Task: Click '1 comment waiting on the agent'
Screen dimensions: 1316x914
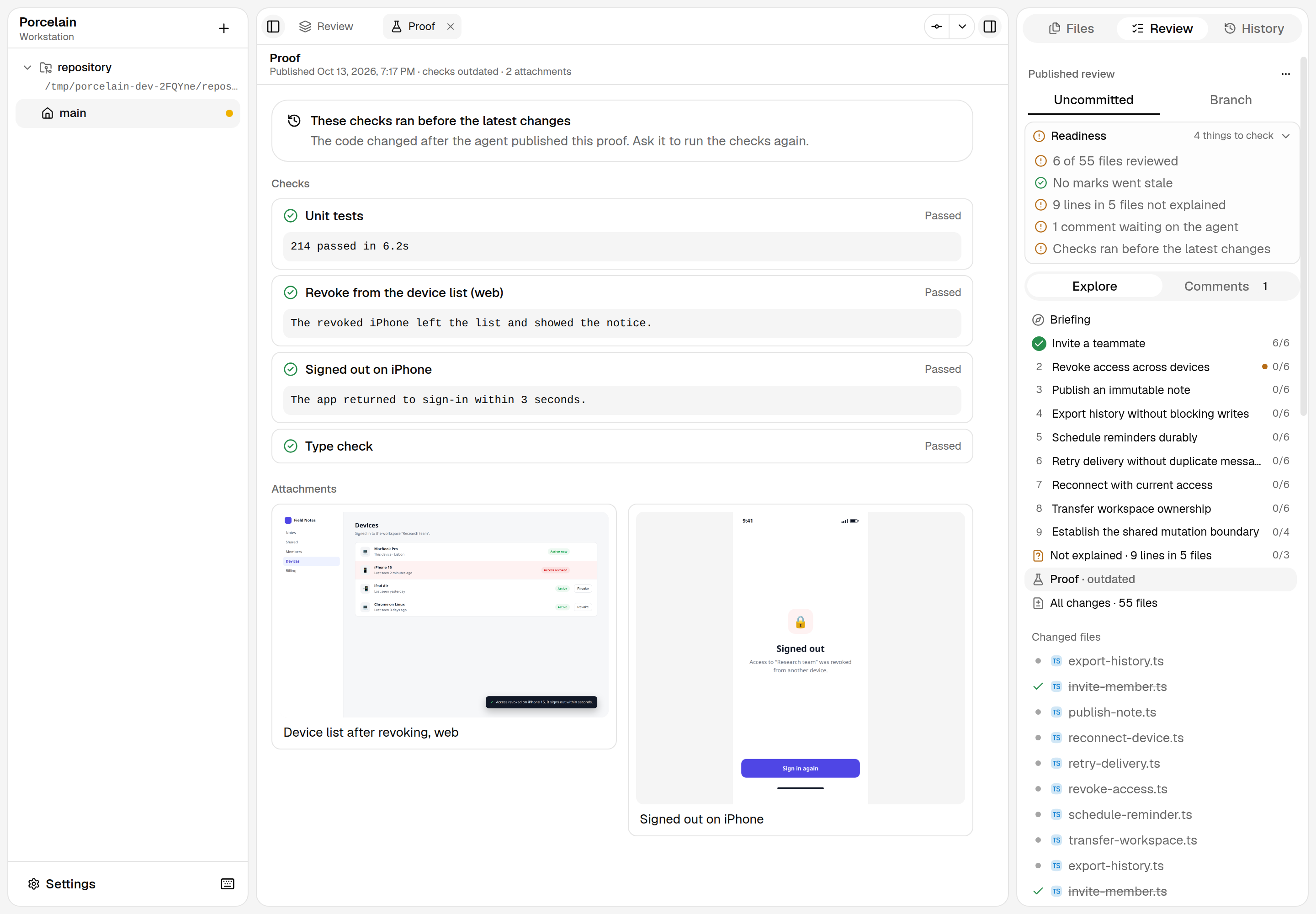Action: 1145,227
